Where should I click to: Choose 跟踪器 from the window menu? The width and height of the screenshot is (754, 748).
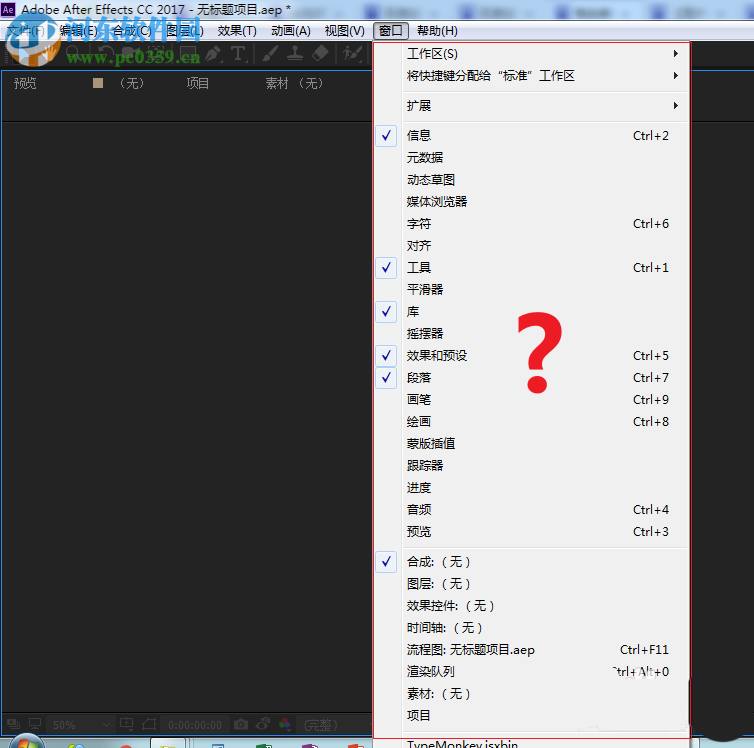point(532,465)
